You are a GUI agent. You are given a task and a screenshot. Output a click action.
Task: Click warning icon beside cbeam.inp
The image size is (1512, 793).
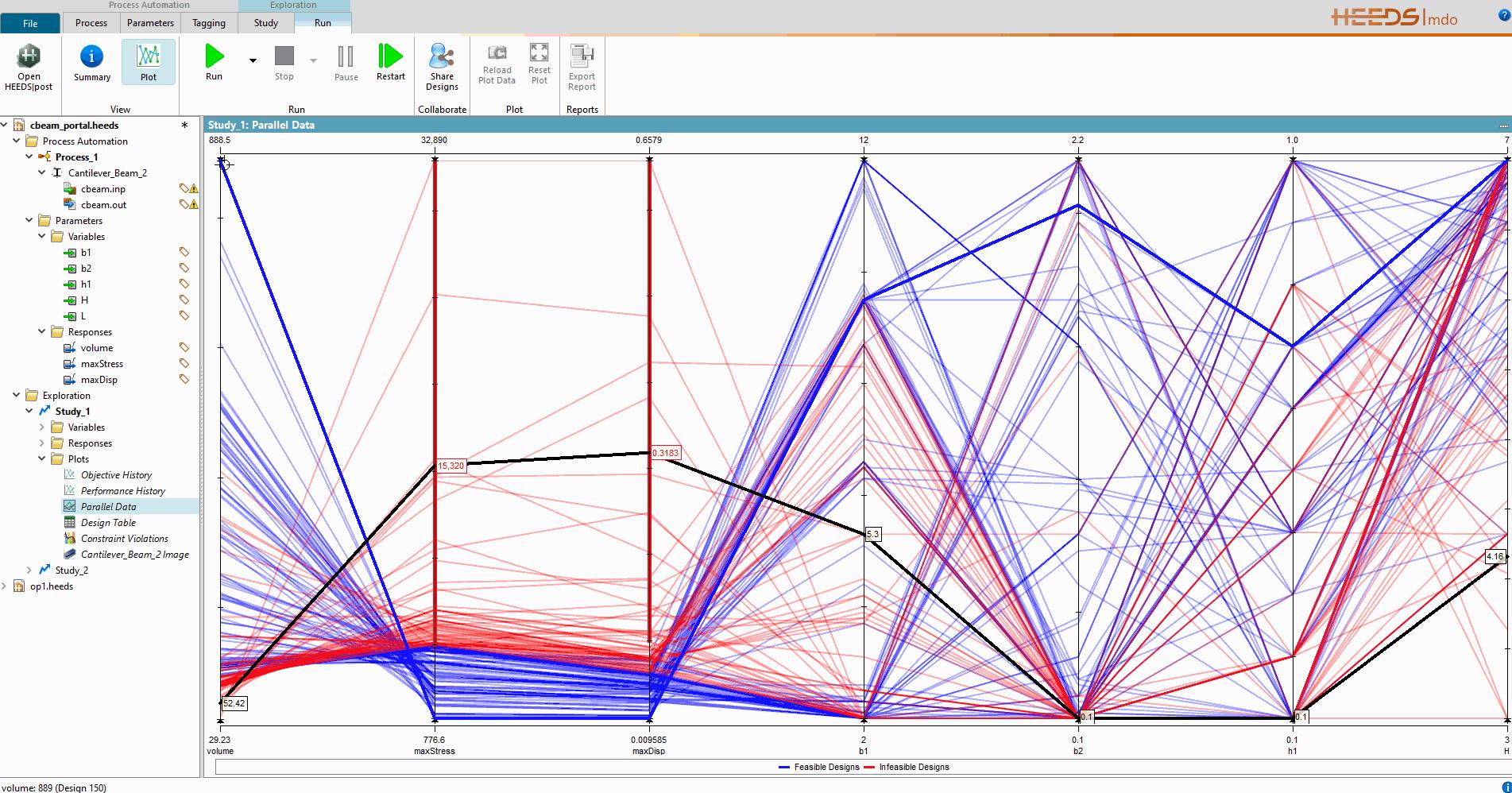[194, 189]
